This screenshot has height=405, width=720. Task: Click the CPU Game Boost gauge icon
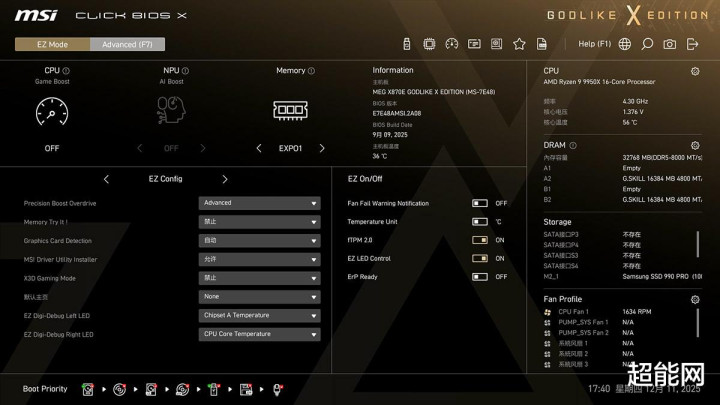click(x=52, y=112)
